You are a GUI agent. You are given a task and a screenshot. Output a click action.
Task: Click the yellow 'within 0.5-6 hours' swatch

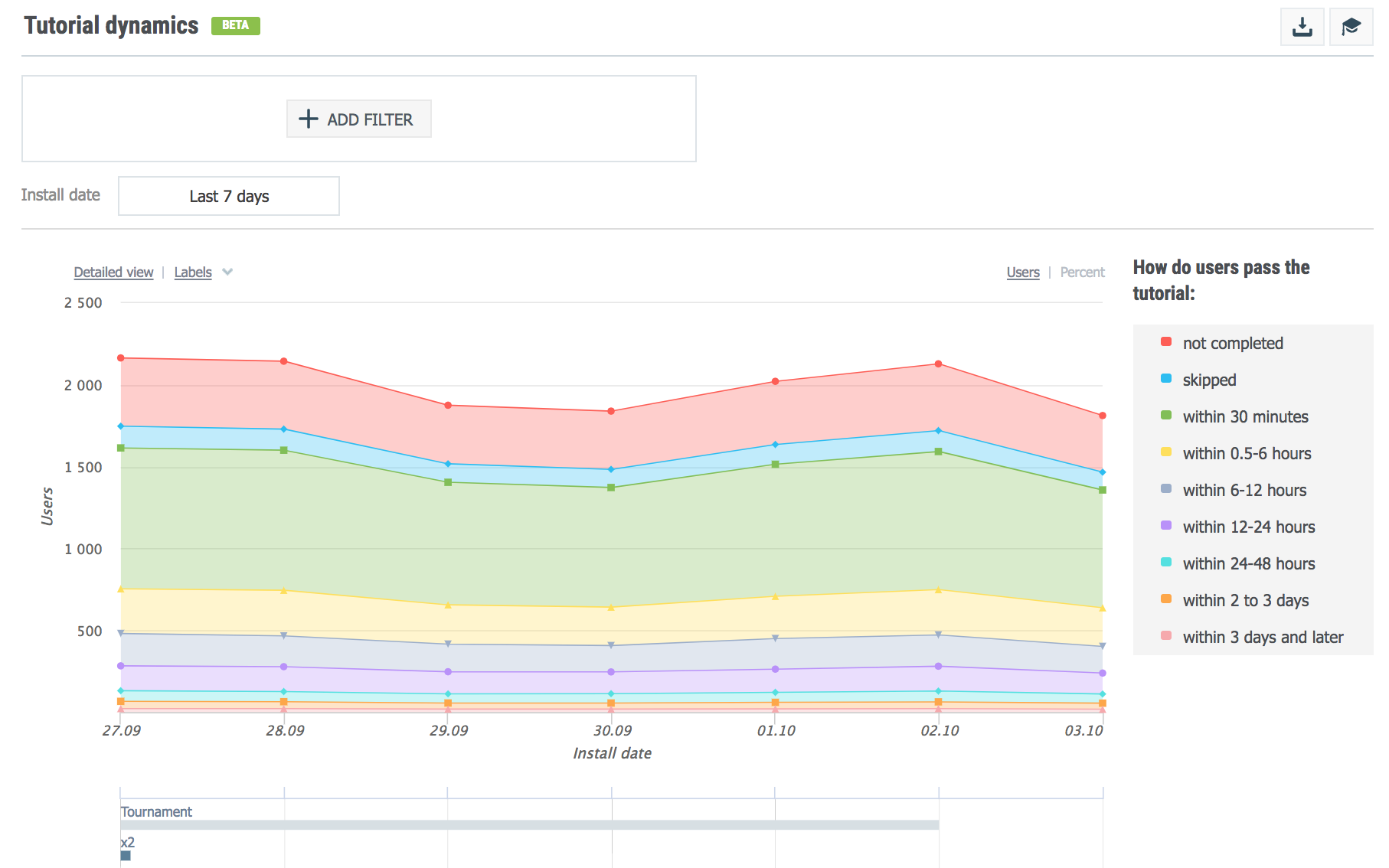click(1166, 452)
